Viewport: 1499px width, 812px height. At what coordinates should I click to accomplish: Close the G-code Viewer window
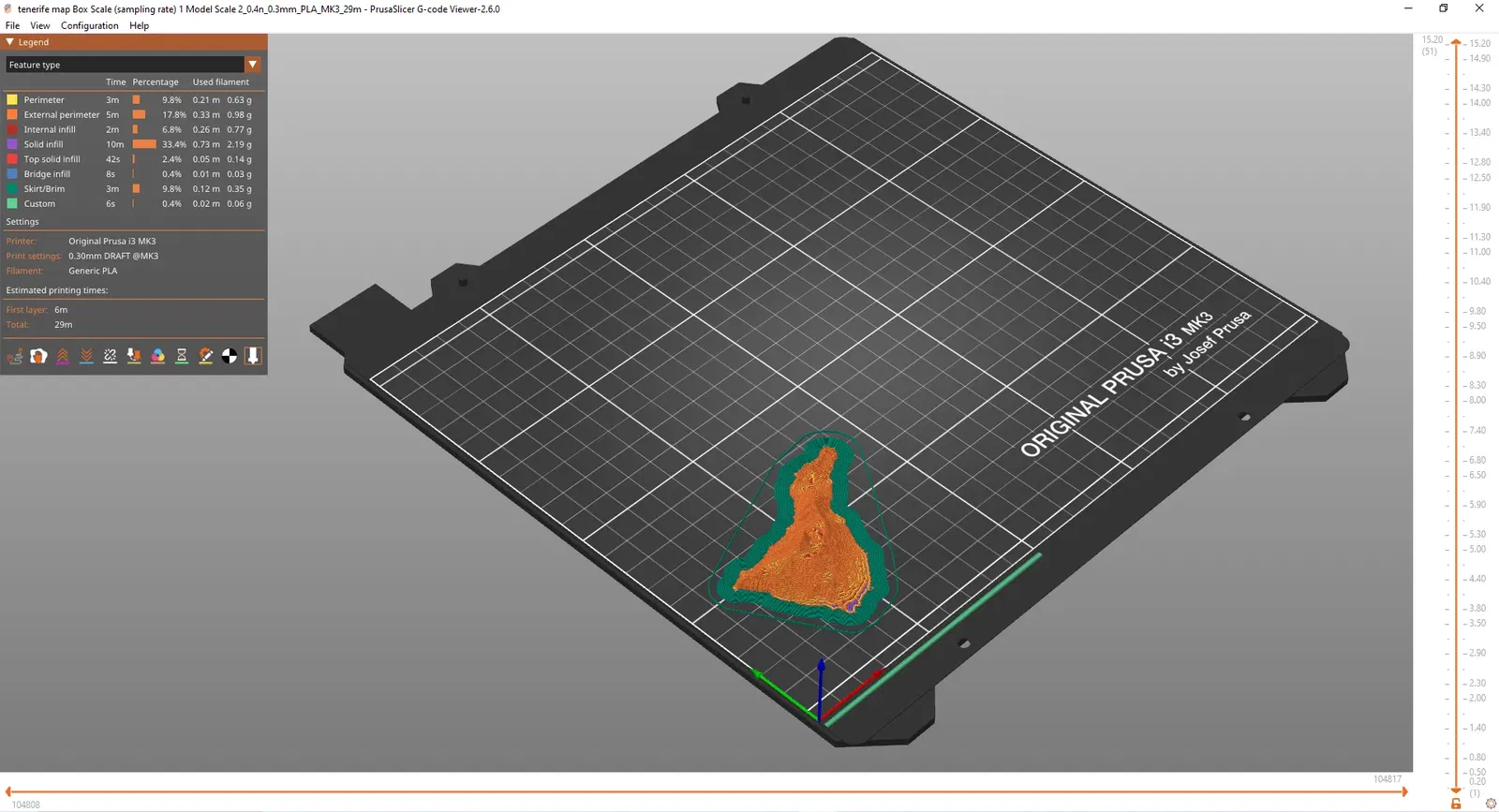click(1479, 8)
